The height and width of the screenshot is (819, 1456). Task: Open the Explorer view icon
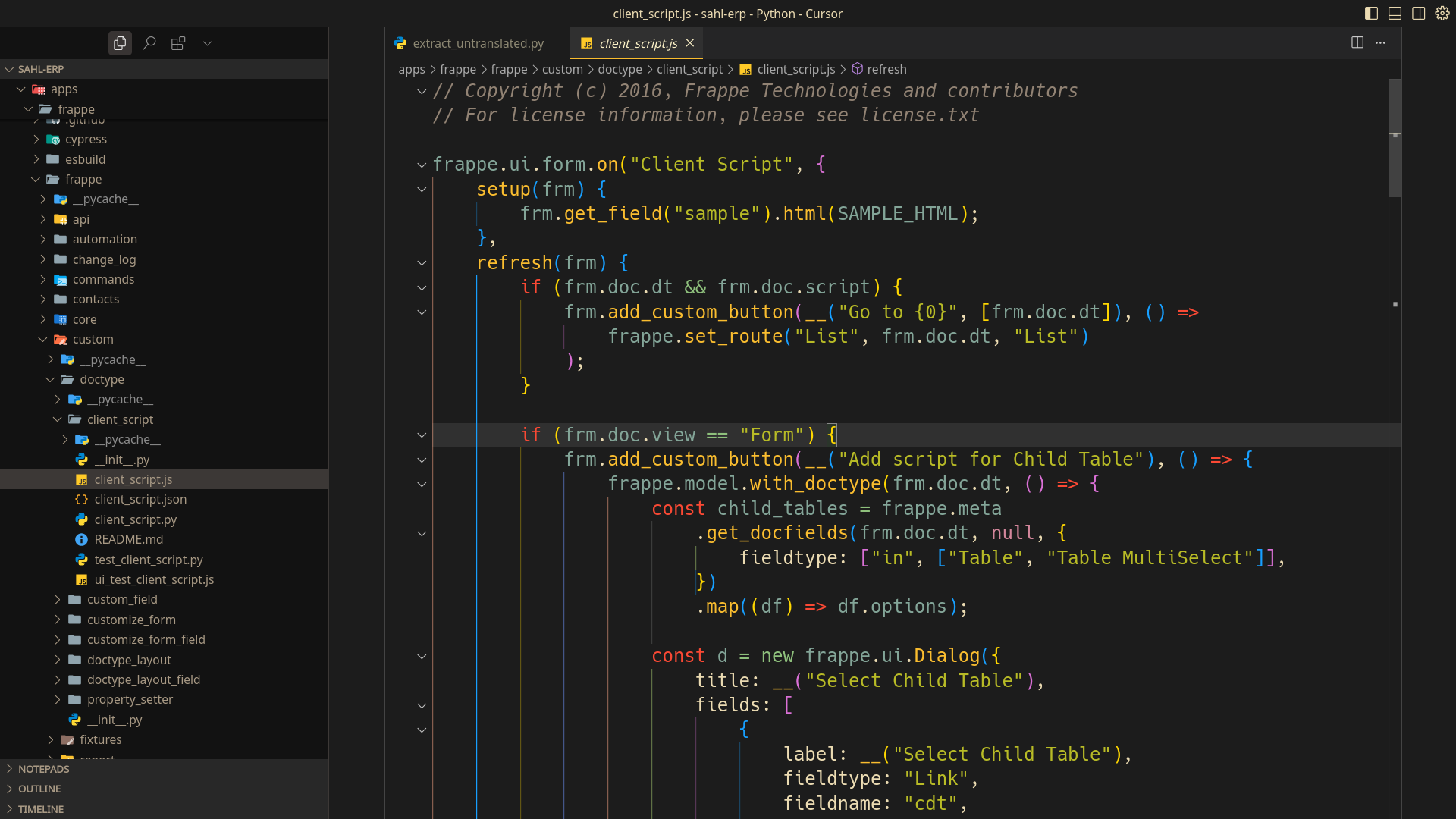pos(120,43)
